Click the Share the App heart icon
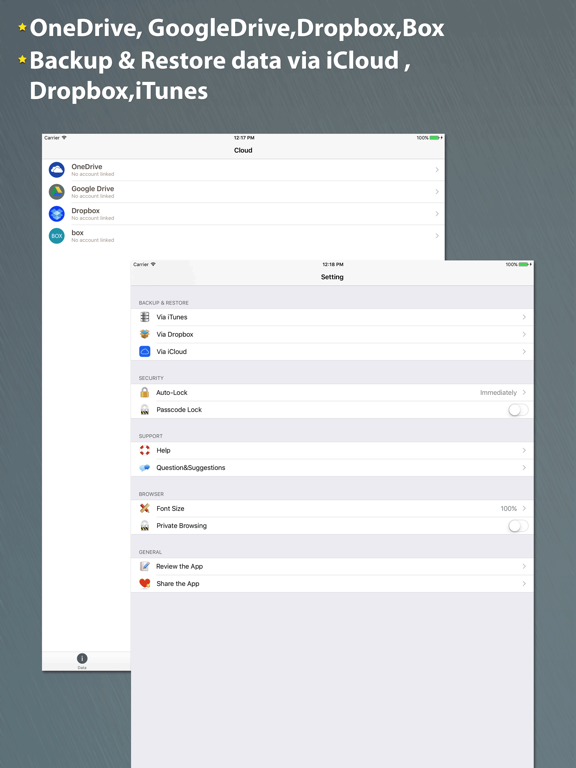 tap(144, 583)
